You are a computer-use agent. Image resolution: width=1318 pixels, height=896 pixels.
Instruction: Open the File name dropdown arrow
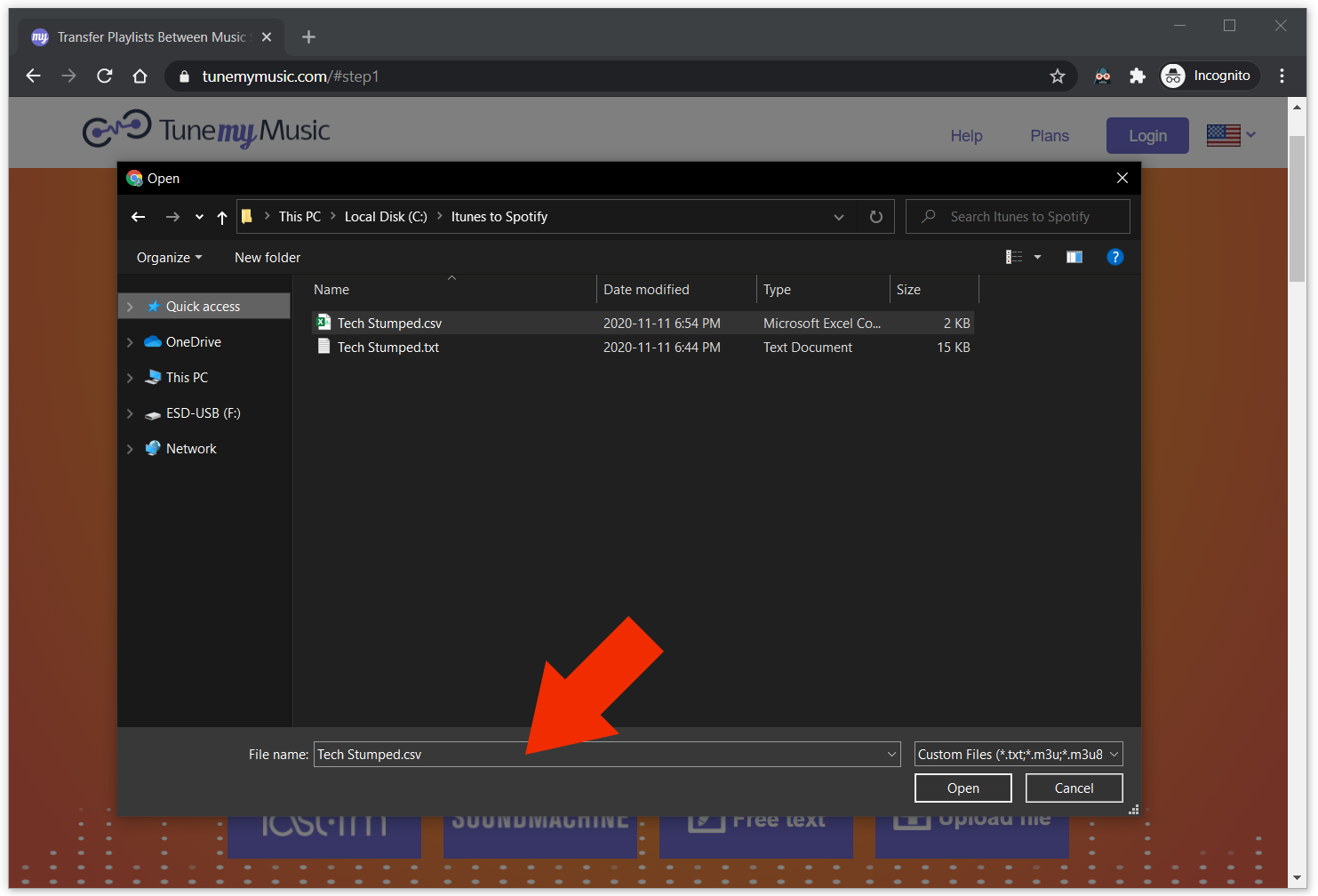click(x=891, y=755)
